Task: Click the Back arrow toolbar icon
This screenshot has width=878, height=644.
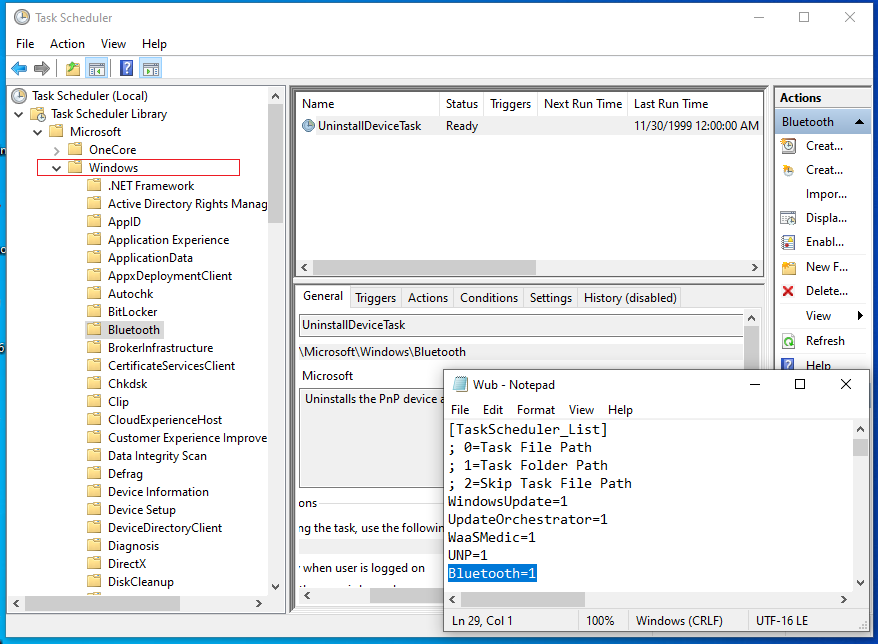Action: tap(19, 69)
